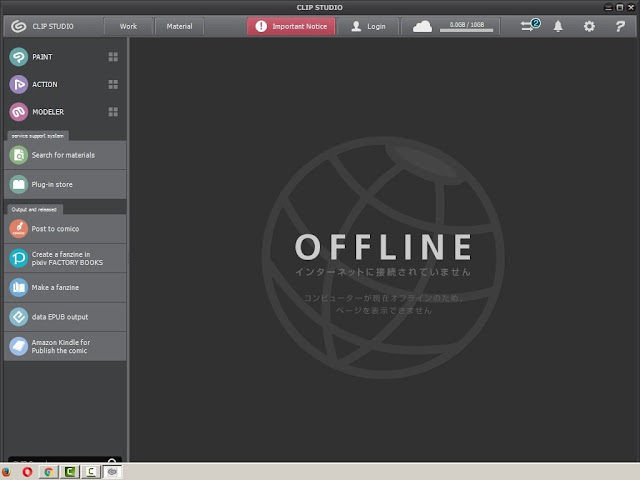Open the white C taskbar app

point(91,472)
